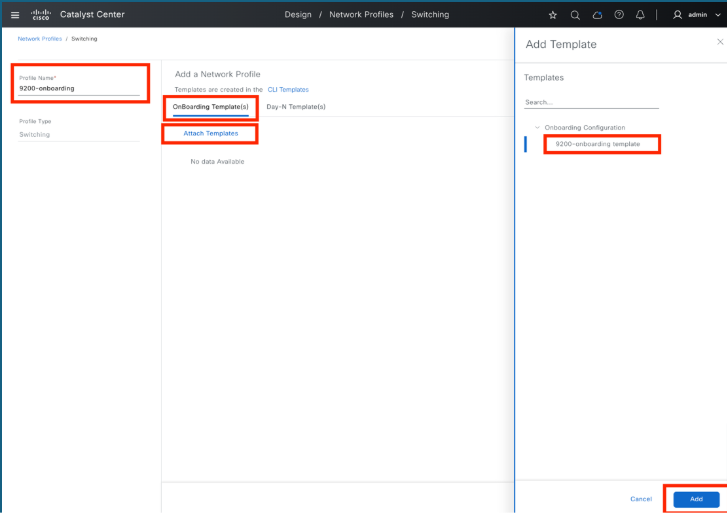Click the Templates label in side panel
This screenshot has height=513, width=727.
pos(544,77)
